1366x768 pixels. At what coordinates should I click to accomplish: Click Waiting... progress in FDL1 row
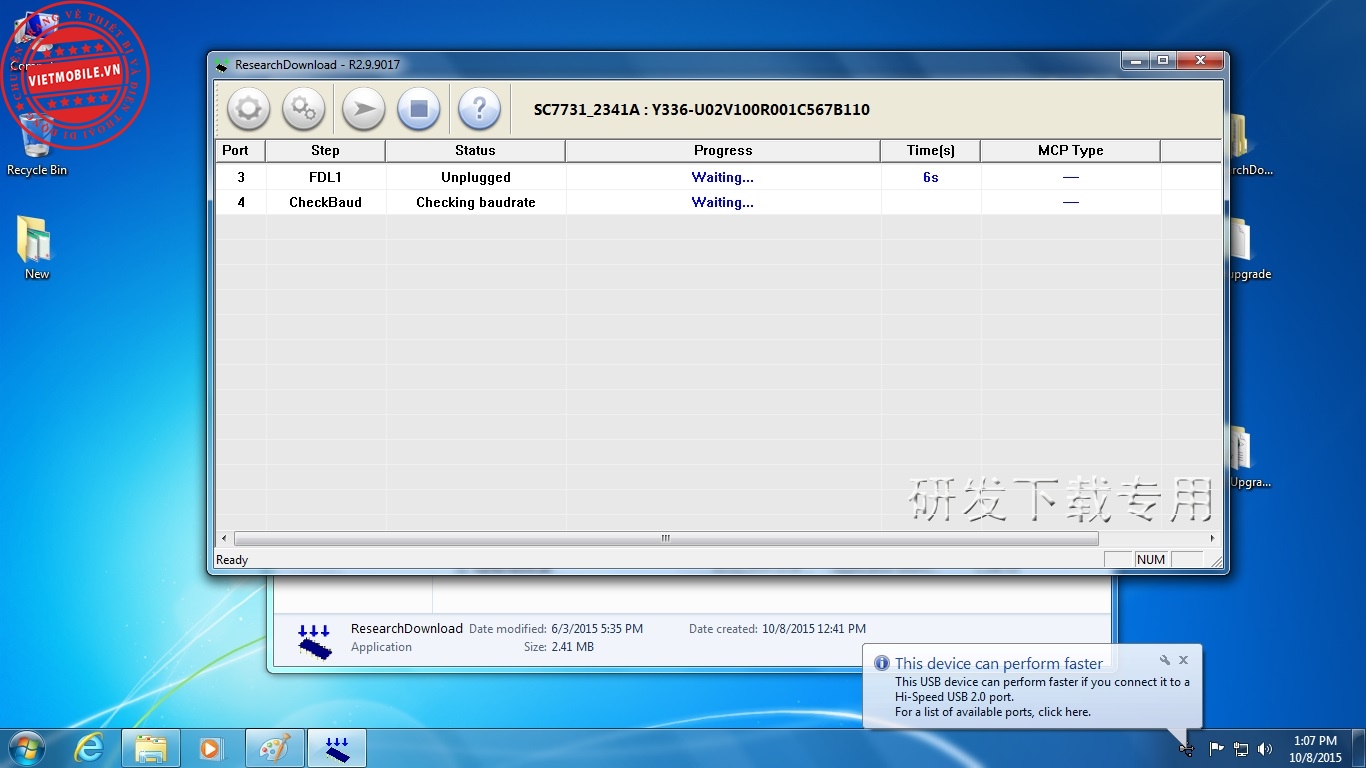tap(723, 177)
